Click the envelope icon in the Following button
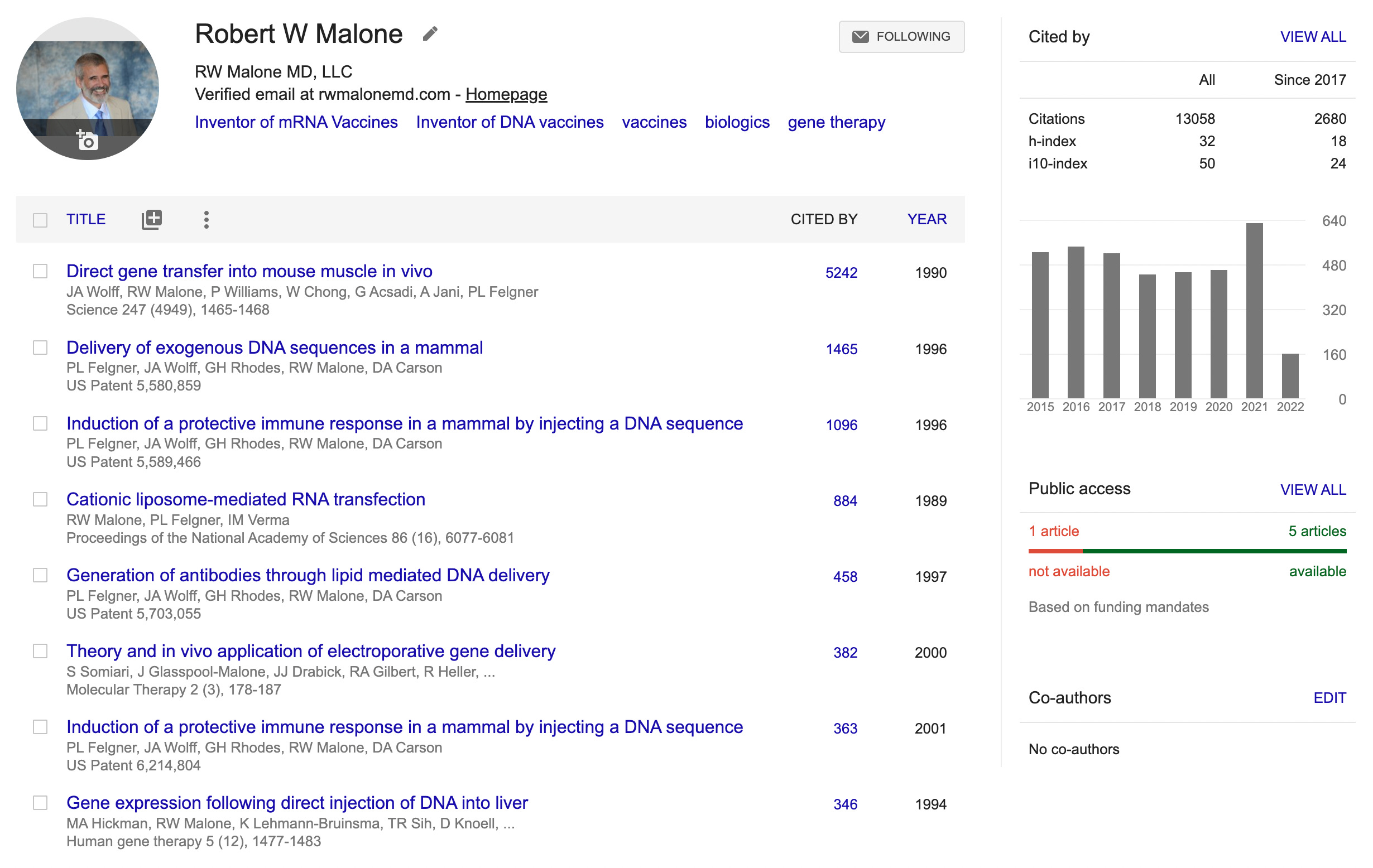Viewport: 1373px width, 868px height. click(x=860, y=36)
